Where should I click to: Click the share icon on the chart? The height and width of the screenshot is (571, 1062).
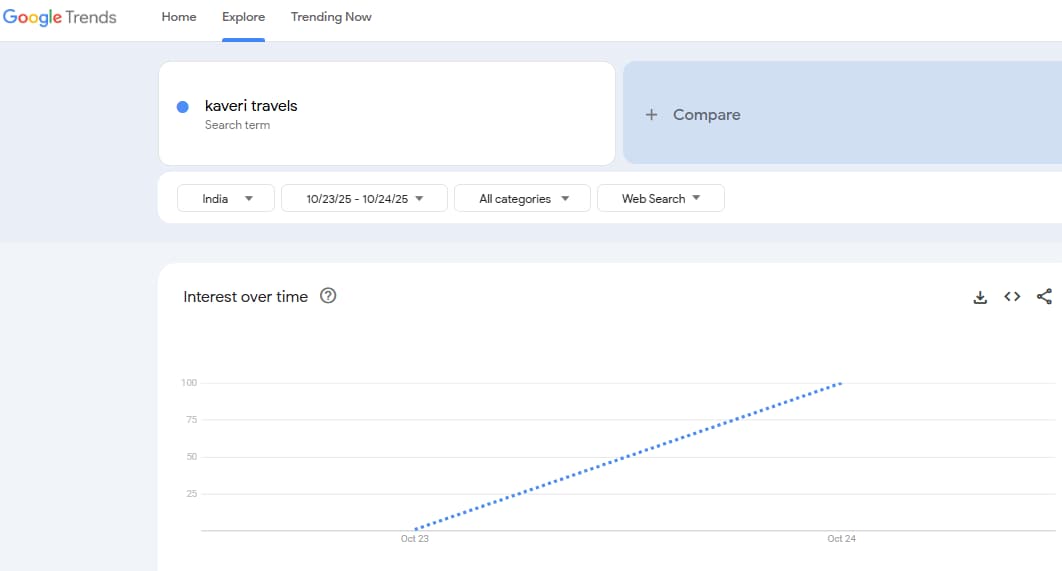[1044, 296]
